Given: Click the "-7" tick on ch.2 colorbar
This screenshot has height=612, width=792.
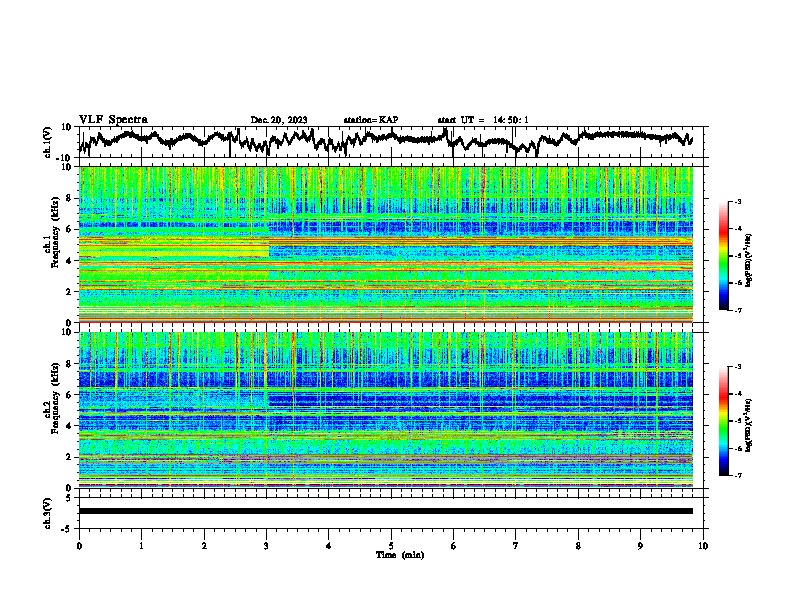Looking at the screenshot, I should pos(737,476).
